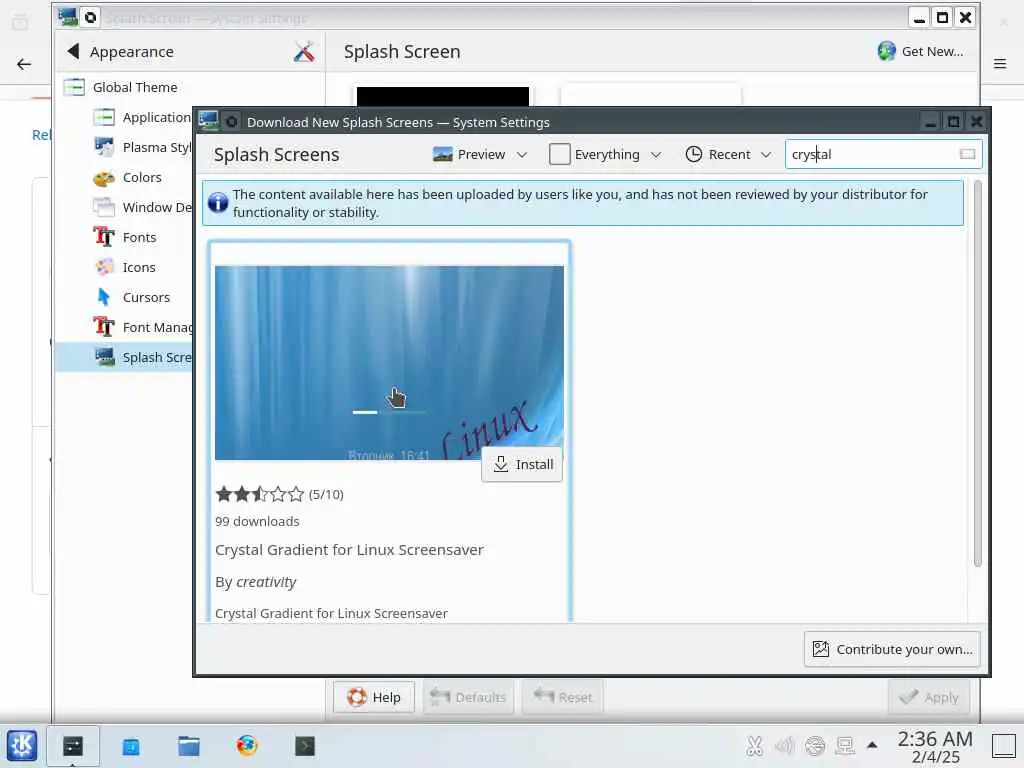Select Fonts in the sidebar

pyautogui.click(x=142, y=238)
